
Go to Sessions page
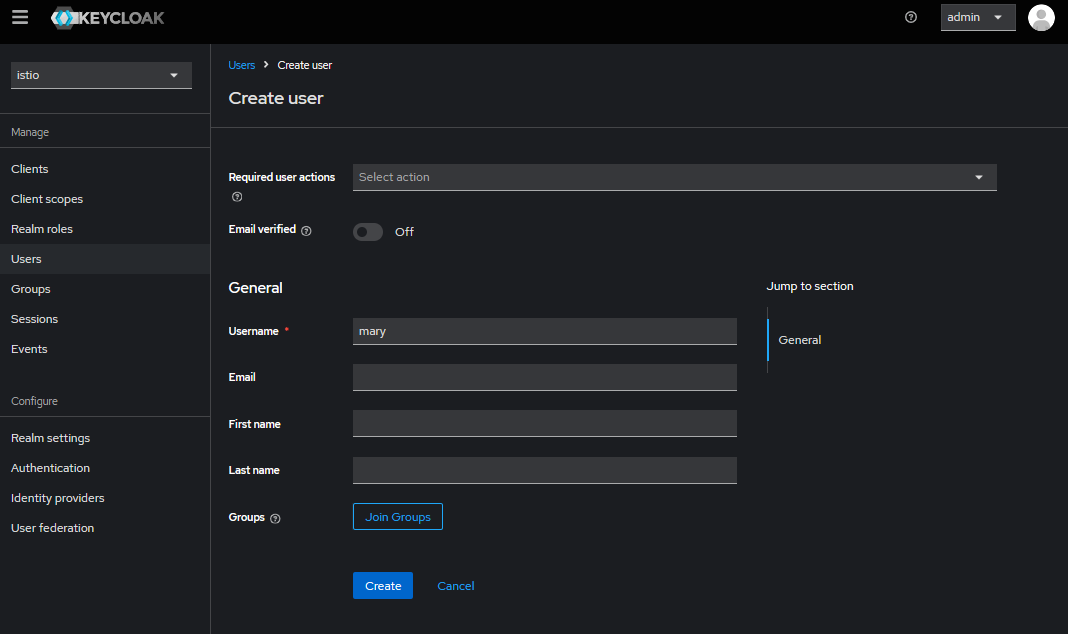click(105, 319)
